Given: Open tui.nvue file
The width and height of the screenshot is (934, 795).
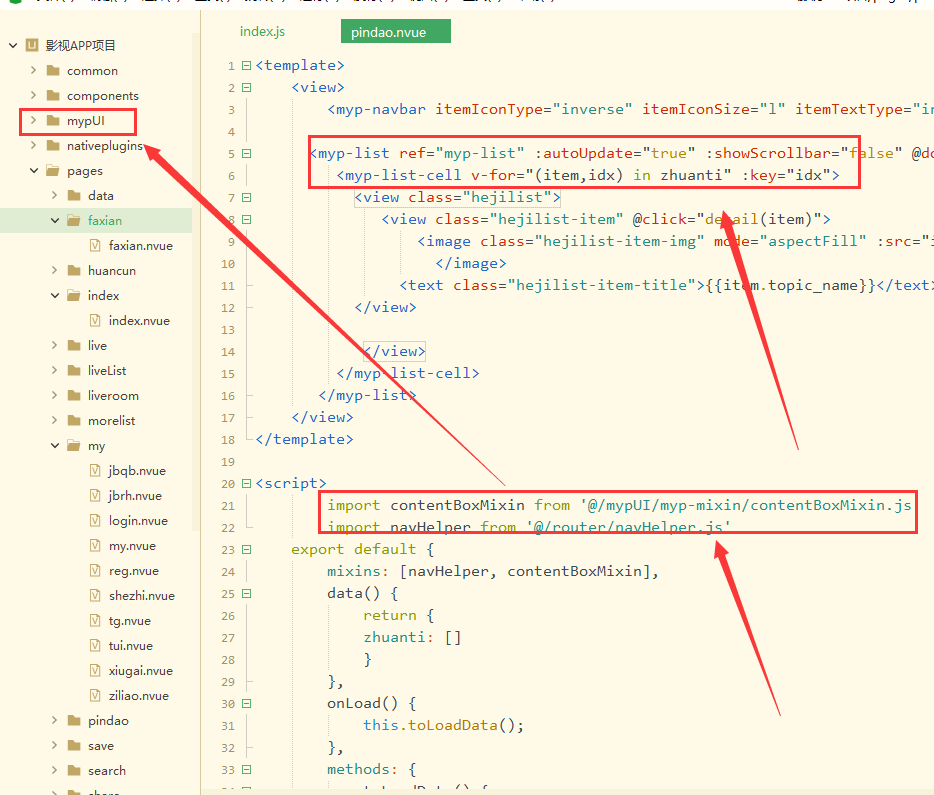Looking at the screenshot, I should (130, 646).
